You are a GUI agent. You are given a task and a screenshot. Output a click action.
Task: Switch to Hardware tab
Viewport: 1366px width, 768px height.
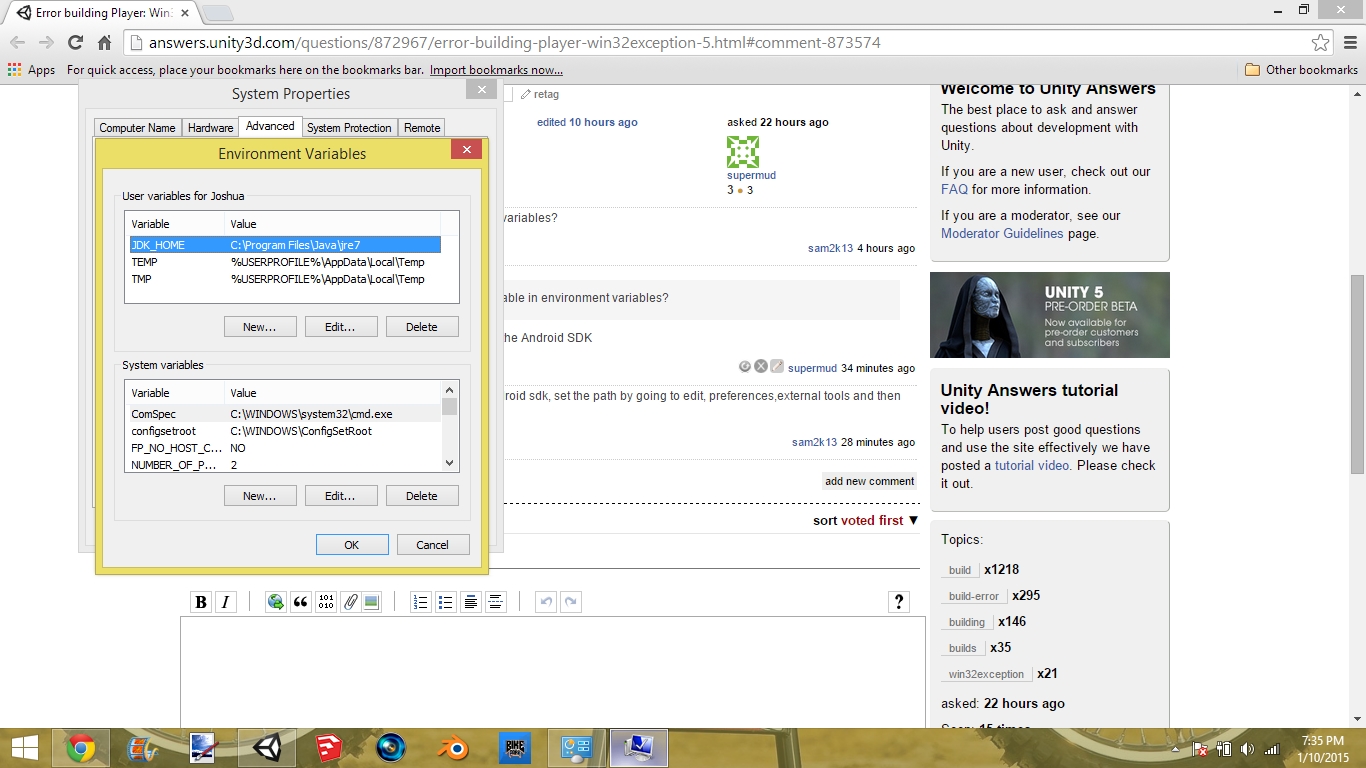click(x=210, y=128)
